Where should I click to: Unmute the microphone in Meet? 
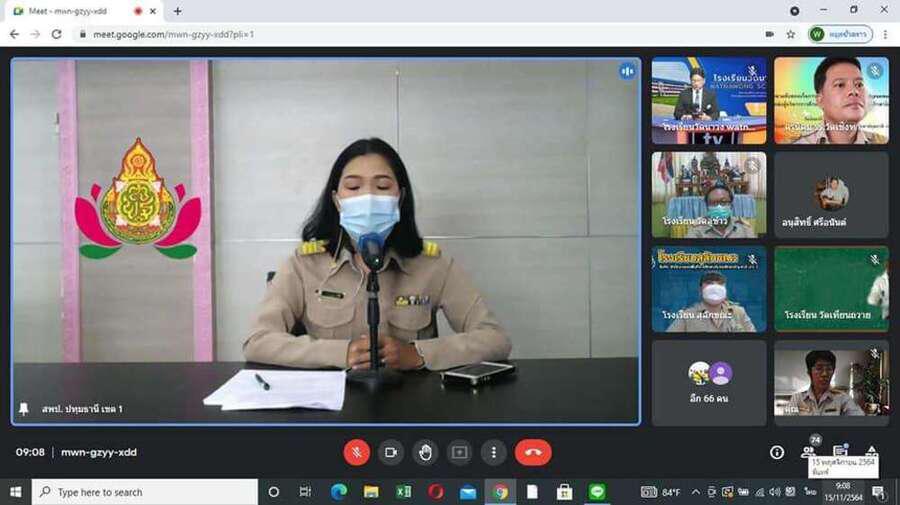point(357,452)
